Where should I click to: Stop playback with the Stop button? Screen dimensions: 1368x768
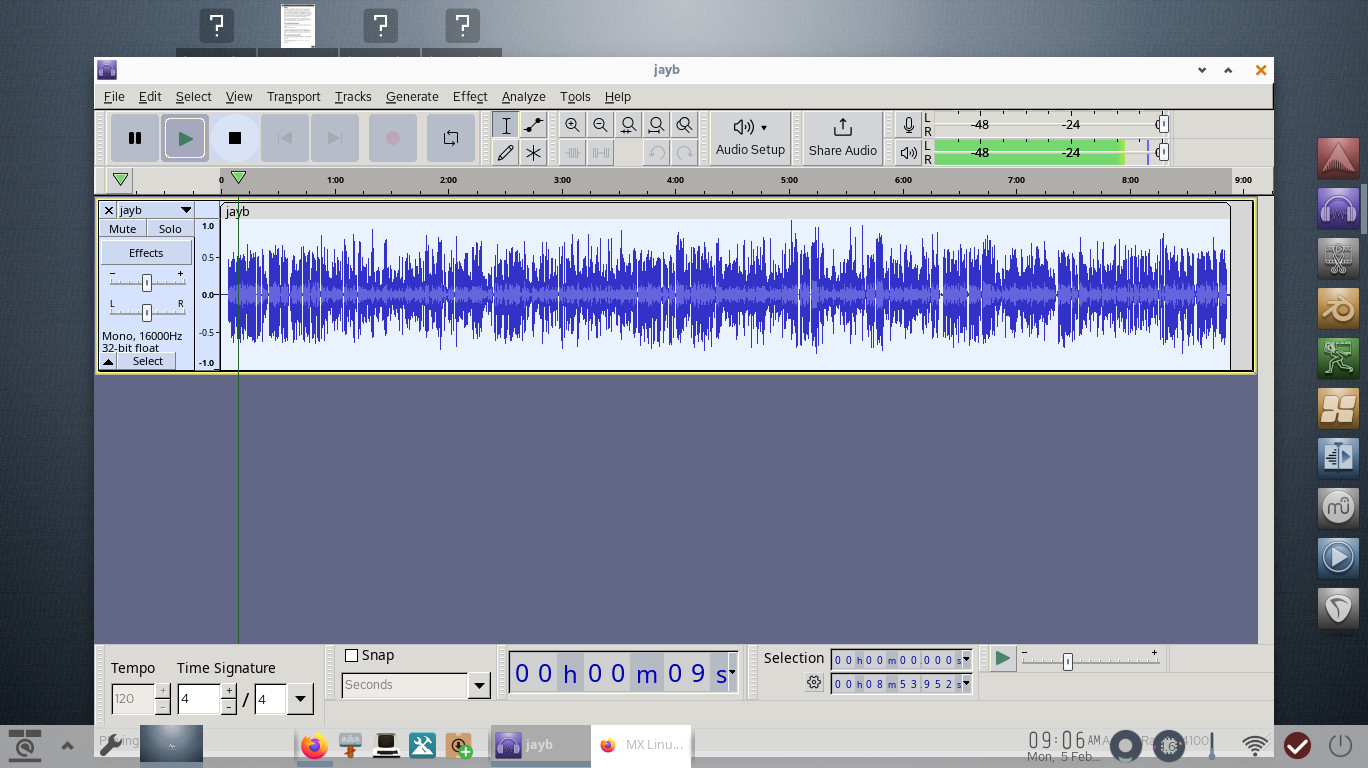tap(235, 138)
